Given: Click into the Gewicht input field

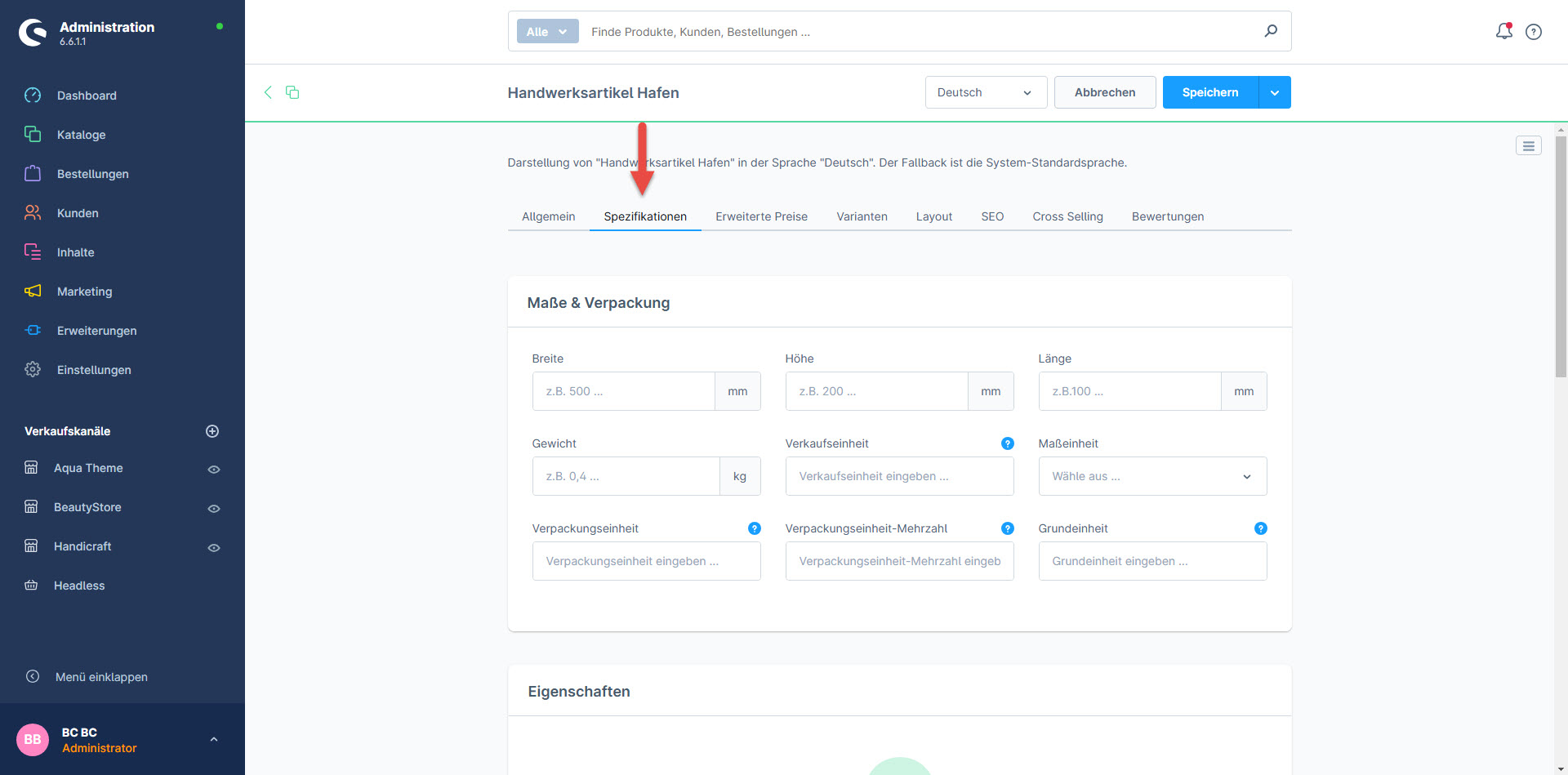Looking at the screenshot, I should coord(626,476).
